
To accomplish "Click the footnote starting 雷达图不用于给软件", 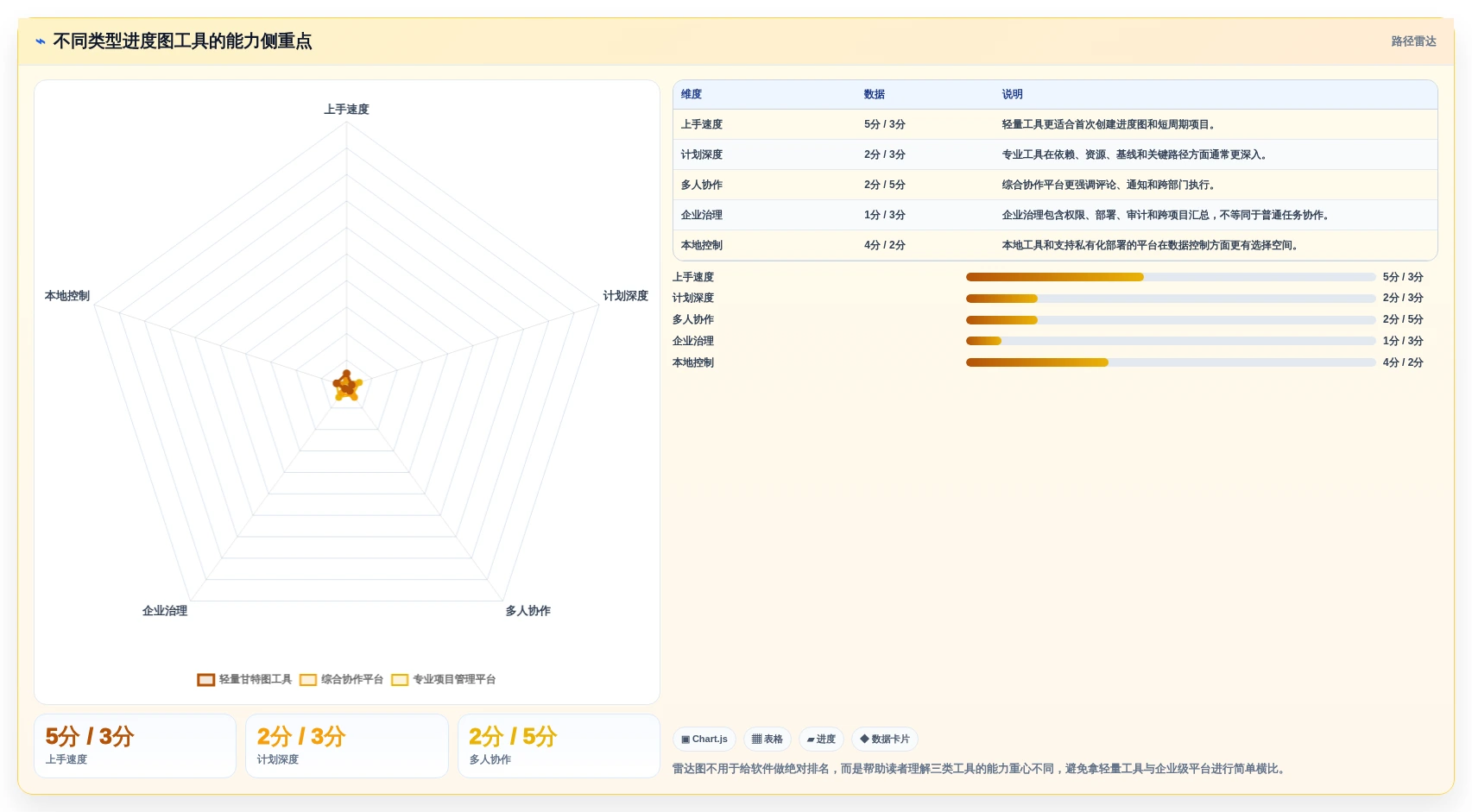I will (981, 769).
